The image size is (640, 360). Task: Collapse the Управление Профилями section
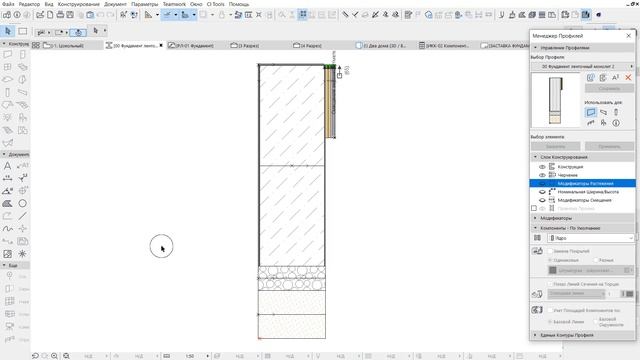(536, 48)
